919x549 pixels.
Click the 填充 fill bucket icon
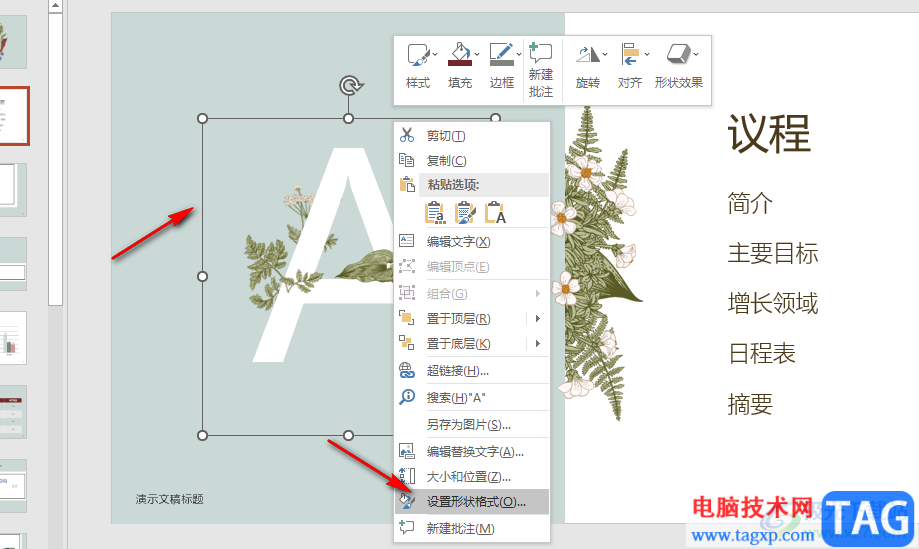[460, 54]
